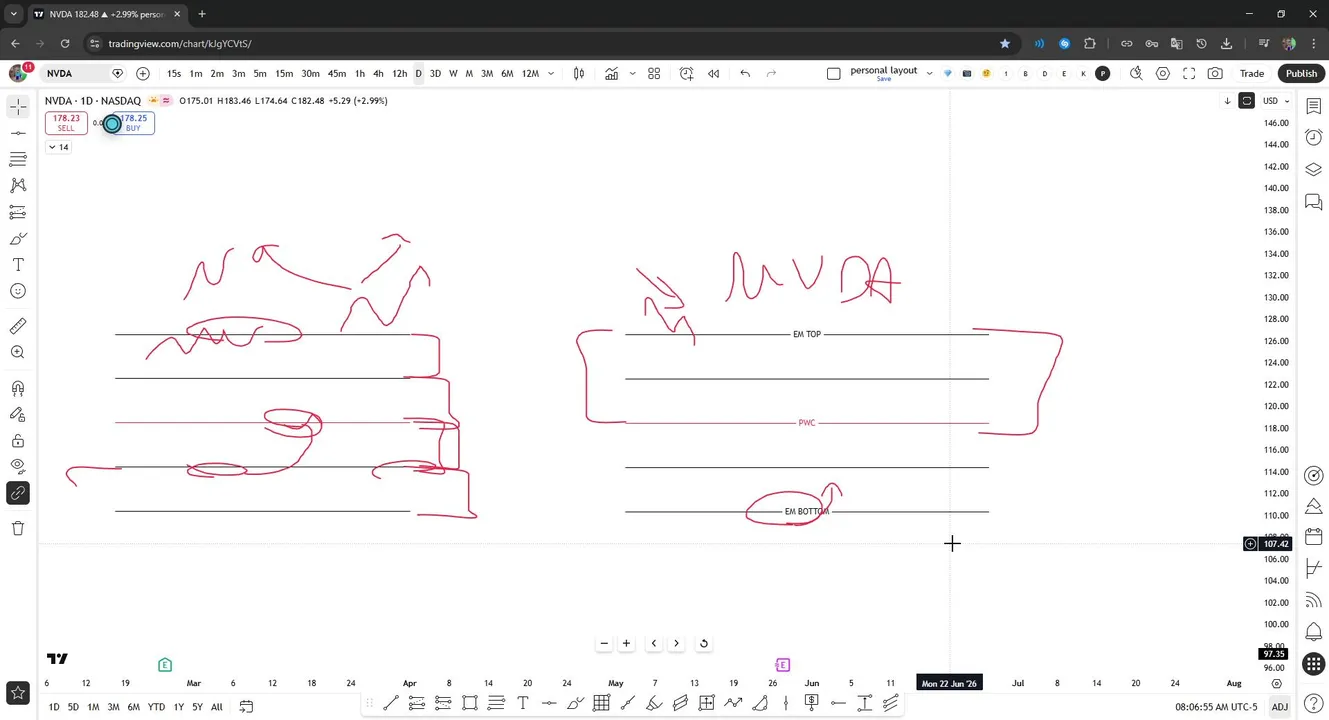Viewport: 1329px width, 720px height.
Task: Open the calendar go-to-date icon
Action: point(246,707)
